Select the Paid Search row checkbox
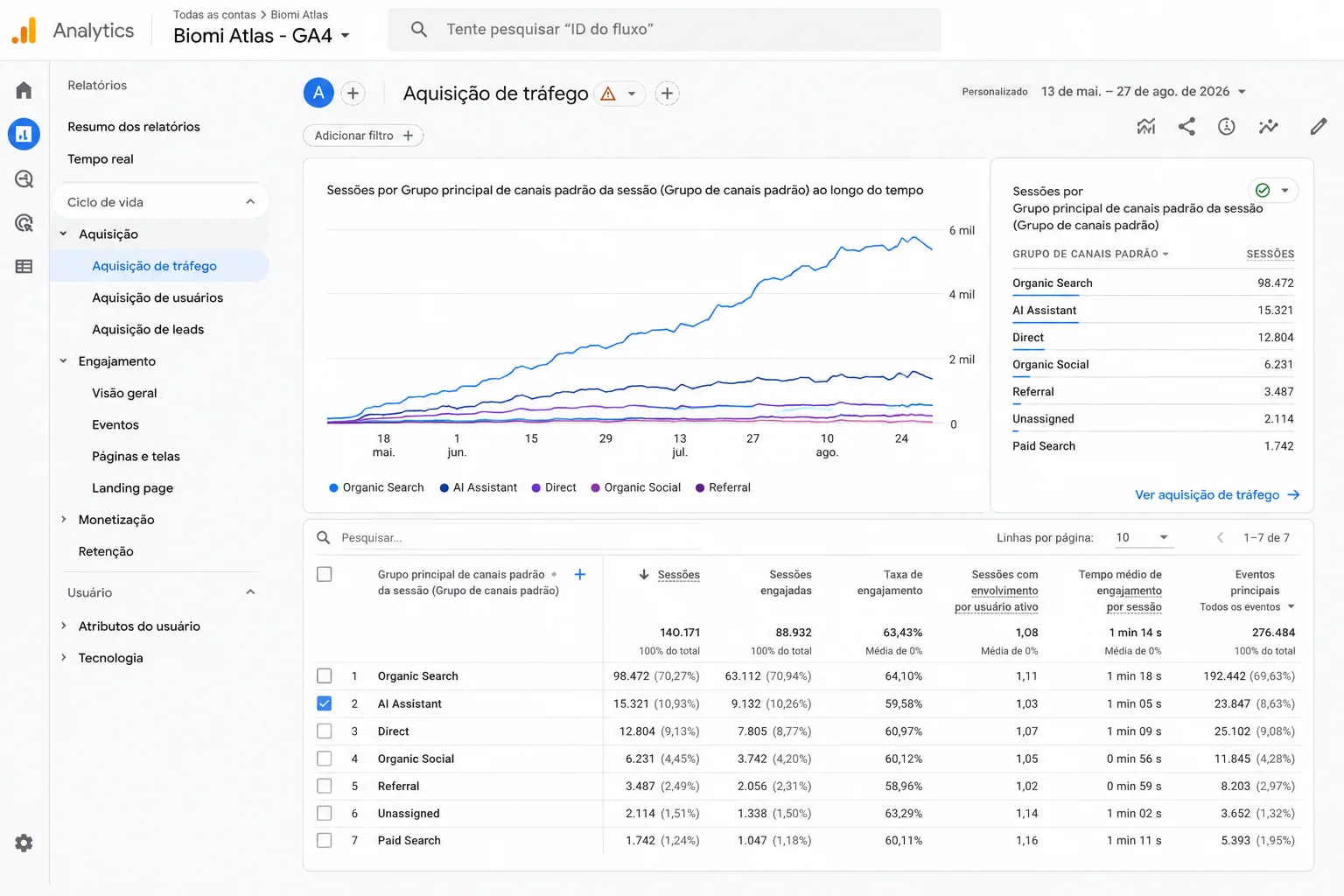The width and height of the screenshot is (1344, 896). click(x=325, y=840)
